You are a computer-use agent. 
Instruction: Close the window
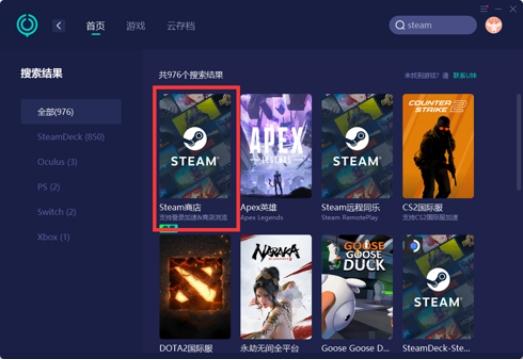pos(513,9)
